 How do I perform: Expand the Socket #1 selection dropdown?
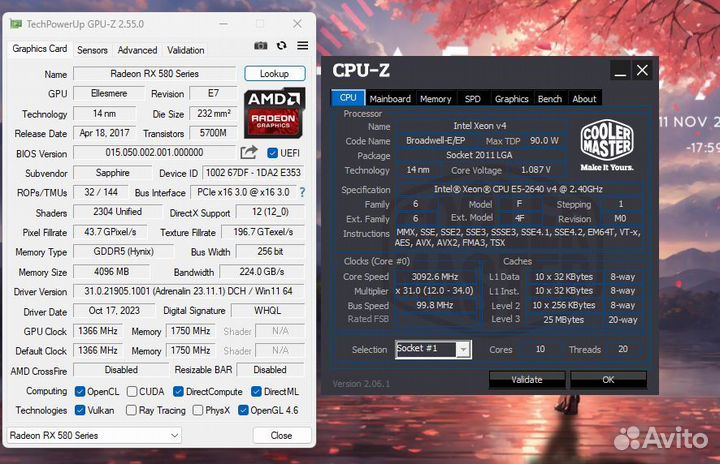[x=462, y=349]
